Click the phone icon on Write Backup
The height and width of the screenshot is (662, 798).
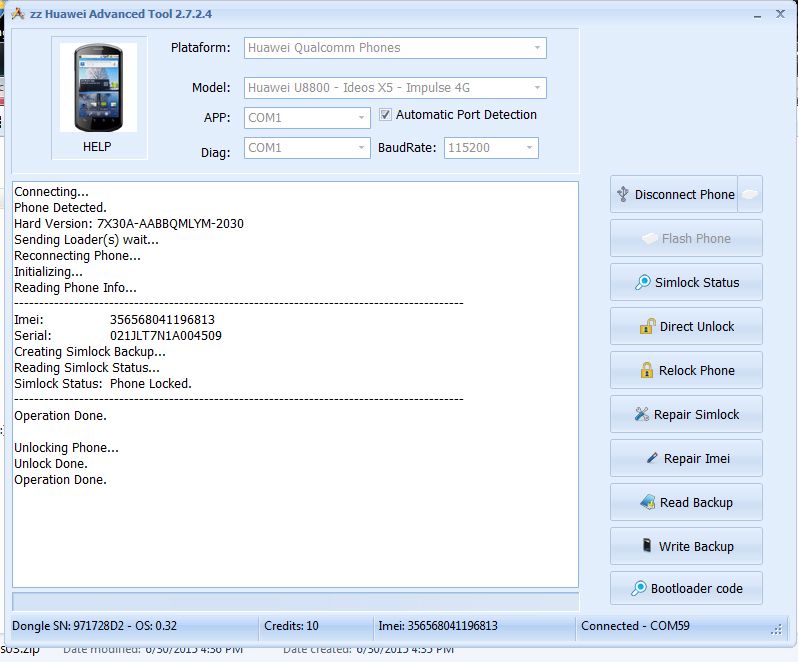[x=646, y=545]
